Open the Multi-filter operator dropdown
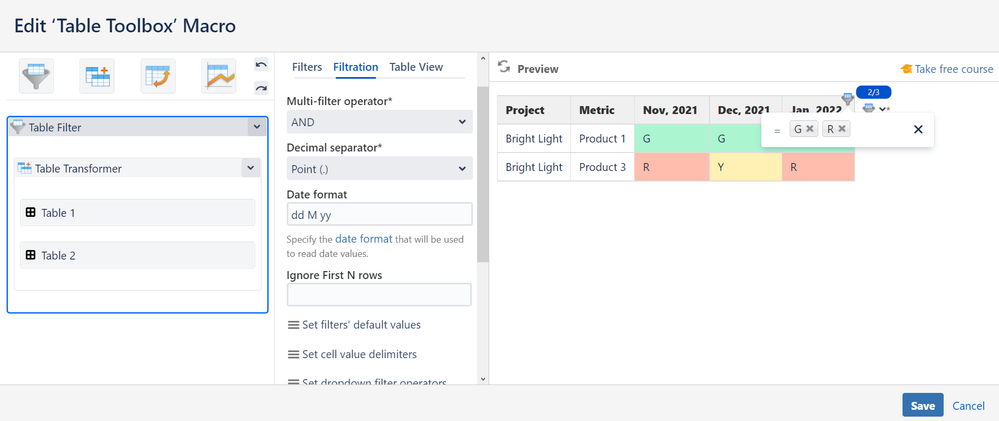Image resolution: width=999 pixels, height=421 pixels. pos(379,122)
